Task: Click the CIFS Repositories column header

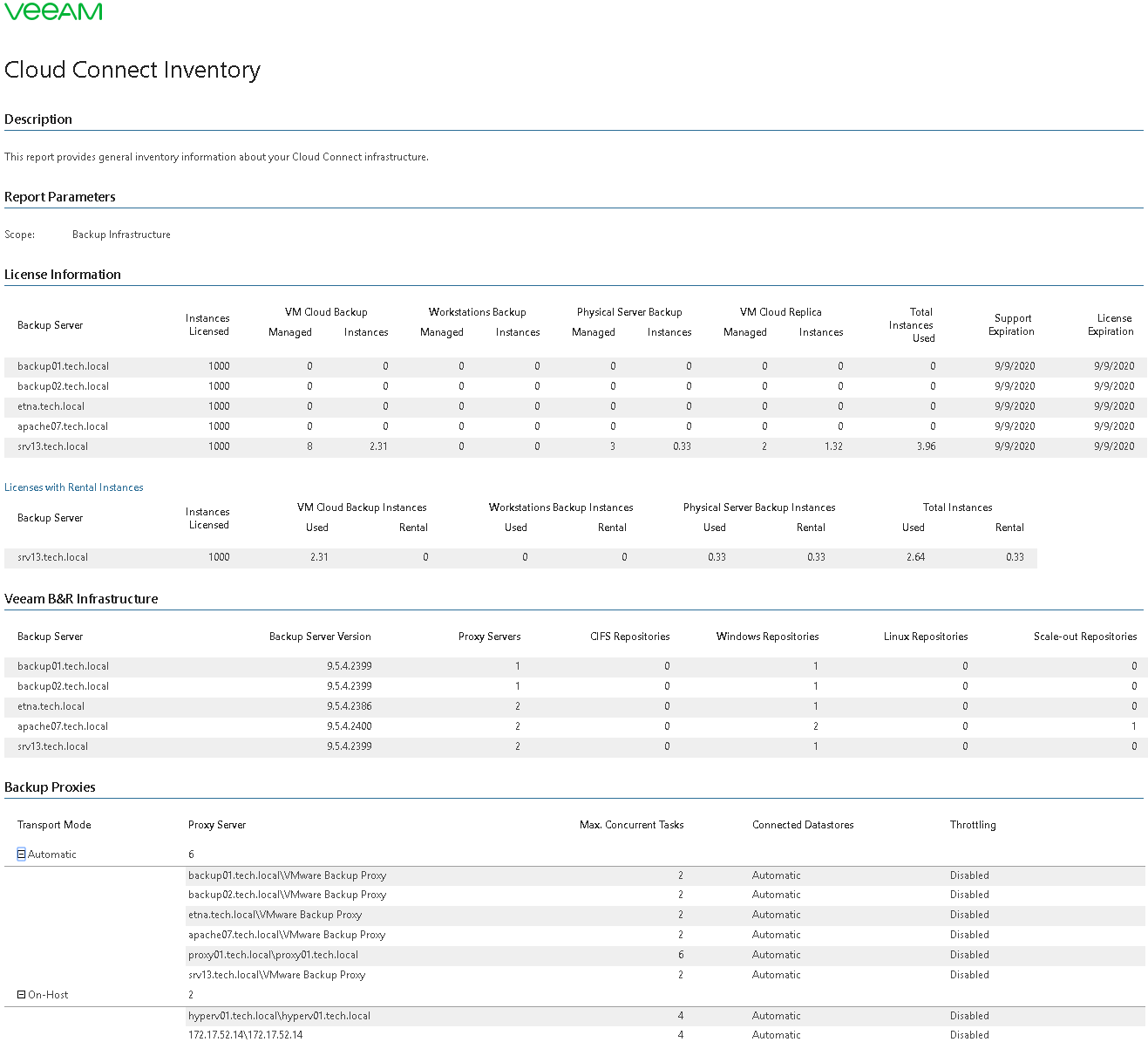Action: click(x=630, y=637)
